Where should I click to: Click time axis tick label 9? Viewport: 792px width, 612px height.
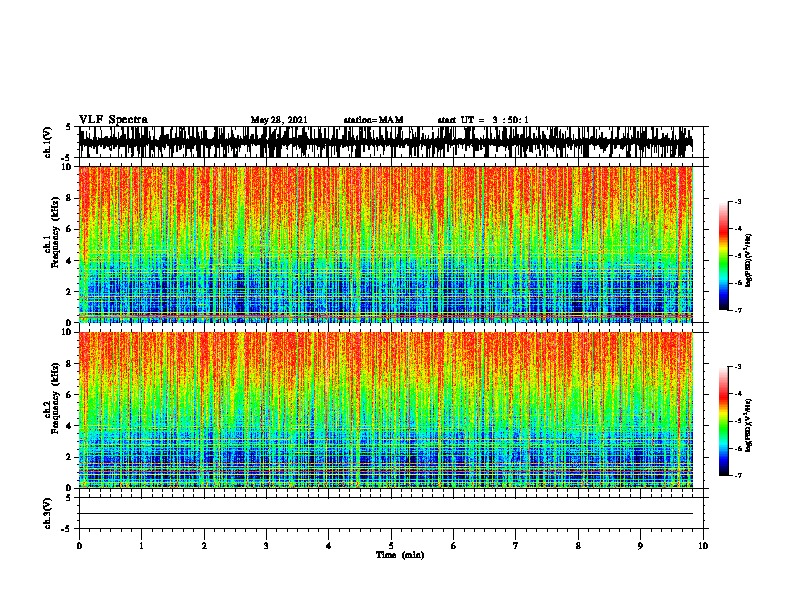pyautogui.click(x=640, y=546)
